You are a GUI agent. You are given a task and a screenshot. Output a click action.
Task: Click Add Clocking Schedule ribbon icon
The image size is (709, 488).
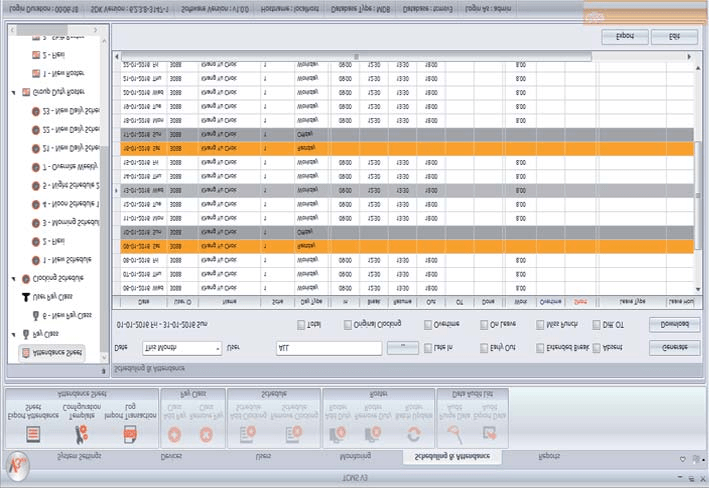click(248, 434)
